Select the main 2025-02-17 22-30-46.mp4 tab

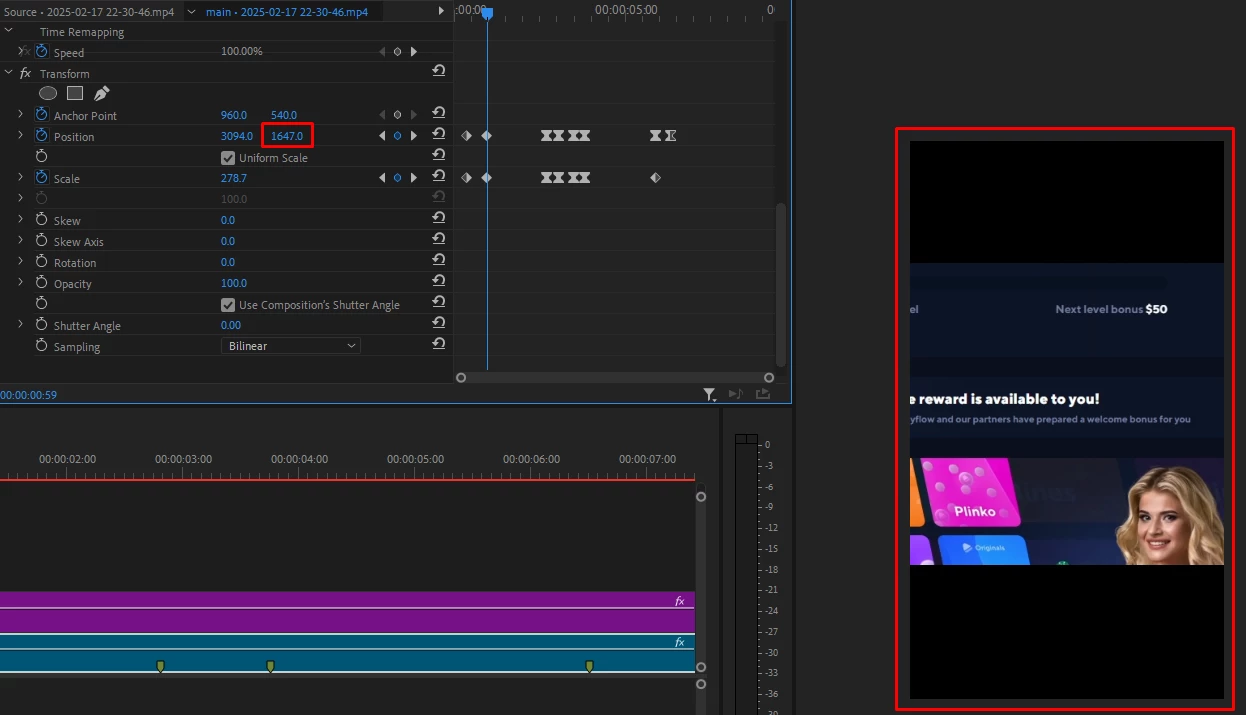pos(287,12)
